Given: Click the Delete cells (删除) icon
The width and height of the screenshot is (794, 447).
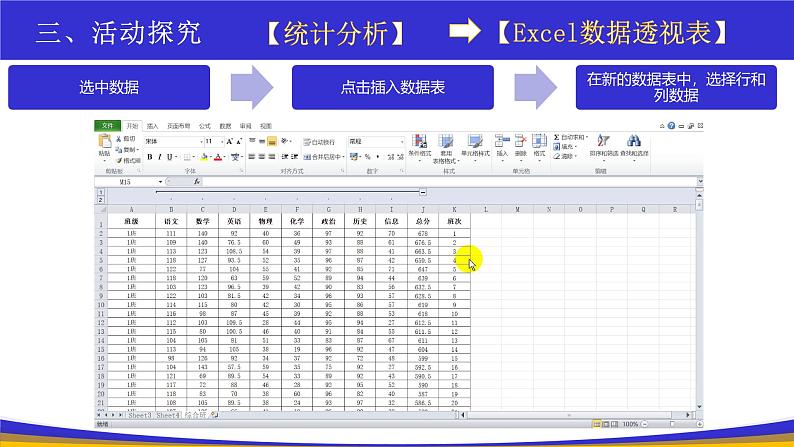Looking at the screenshot, I should pos(521,141).
